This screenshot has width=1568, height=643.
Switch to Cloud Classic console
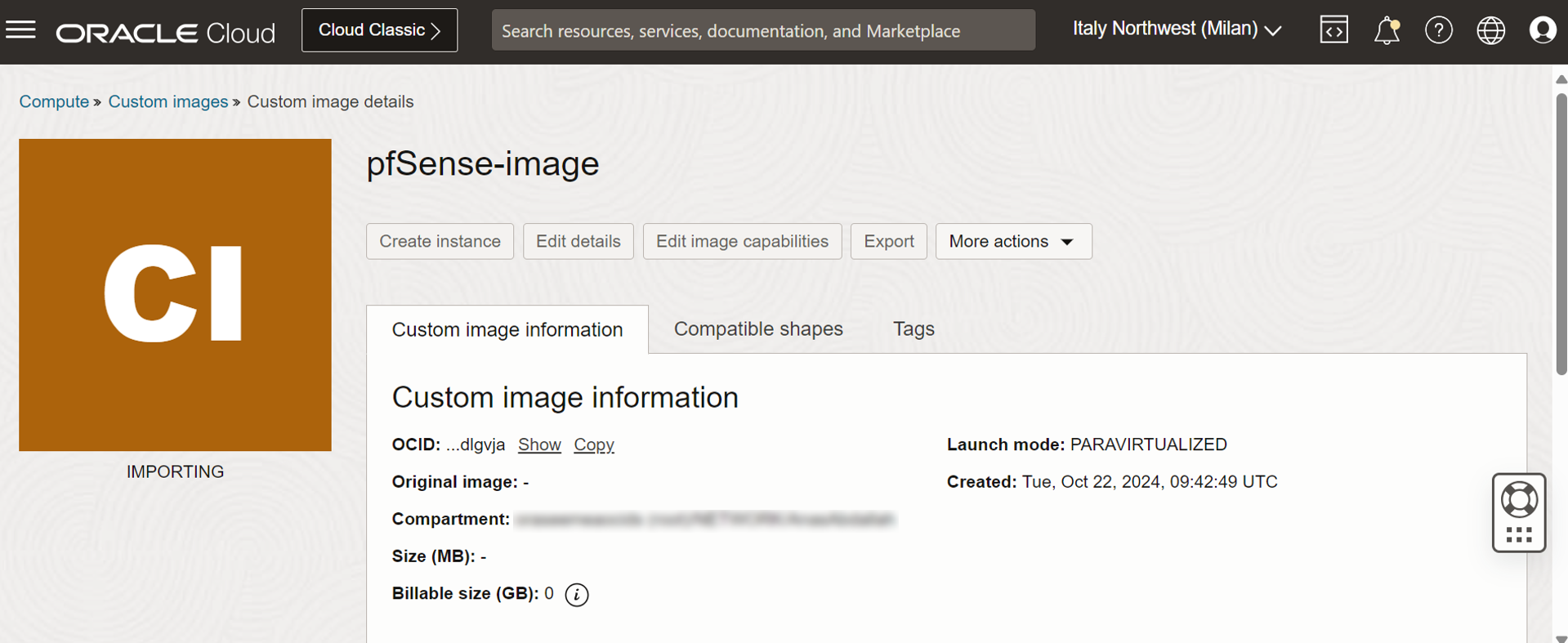(x=379, y=30)
